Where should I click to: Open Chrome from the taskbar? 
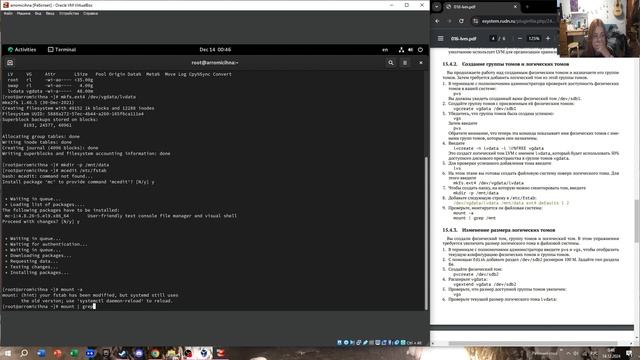(155, 353)
